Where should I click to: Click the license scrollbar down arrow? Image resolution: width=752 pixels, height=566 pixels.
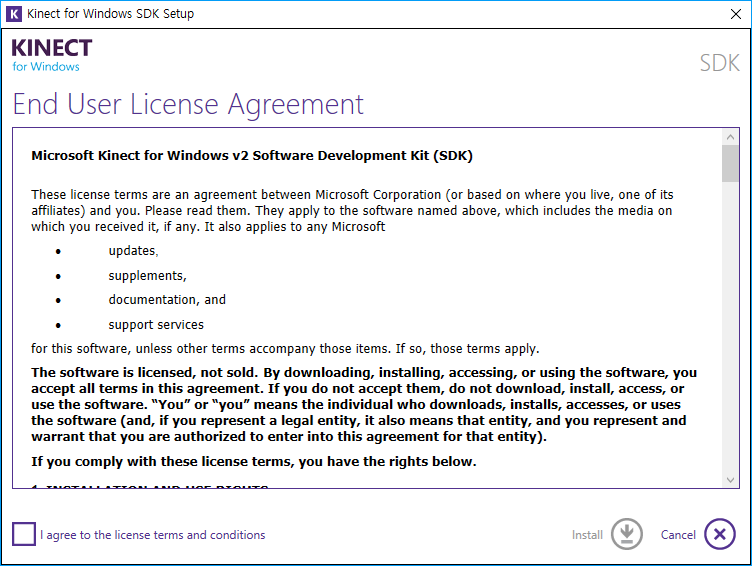730,480
